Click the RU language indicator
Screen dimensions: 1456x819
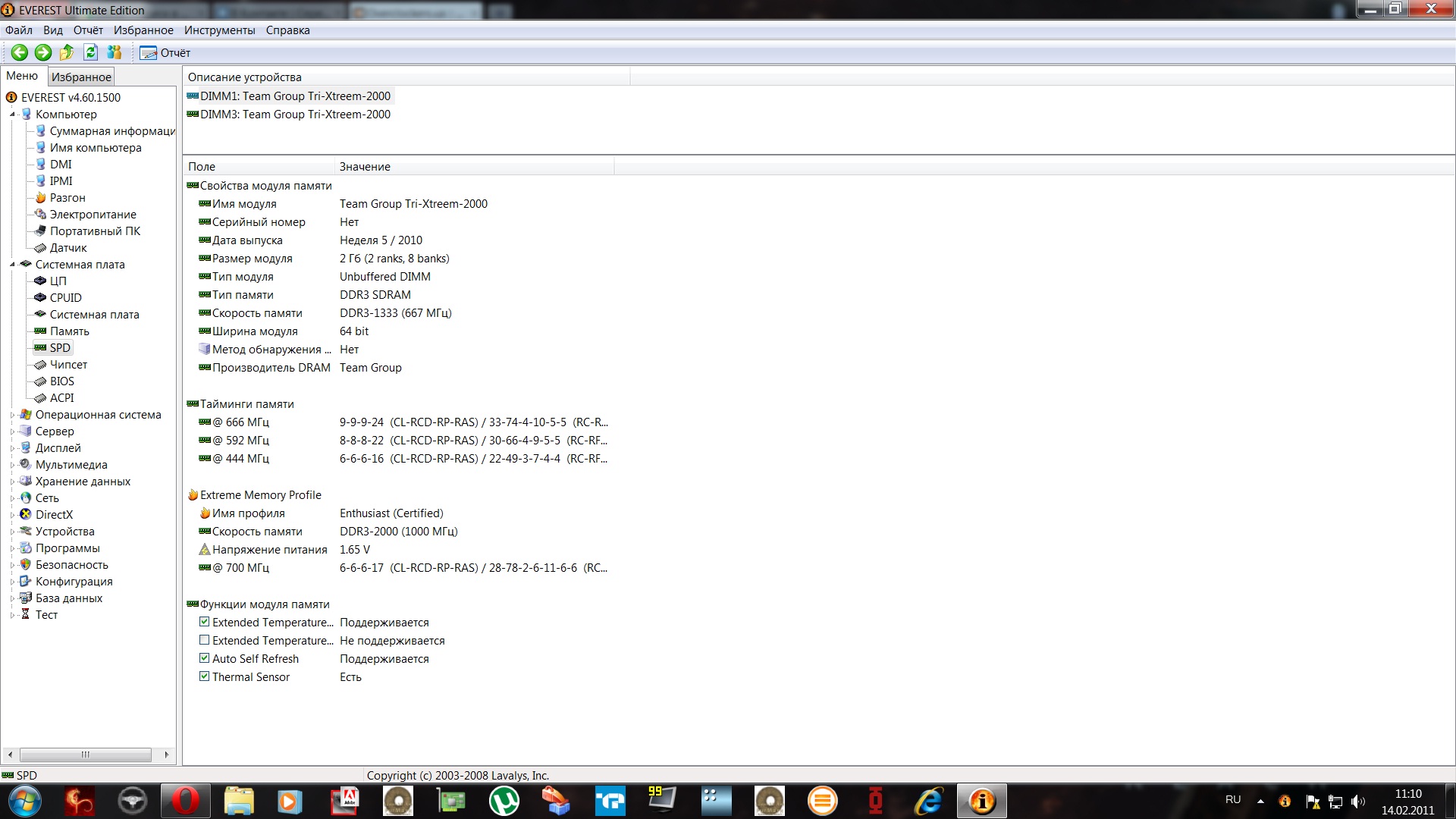[1233, 800]
